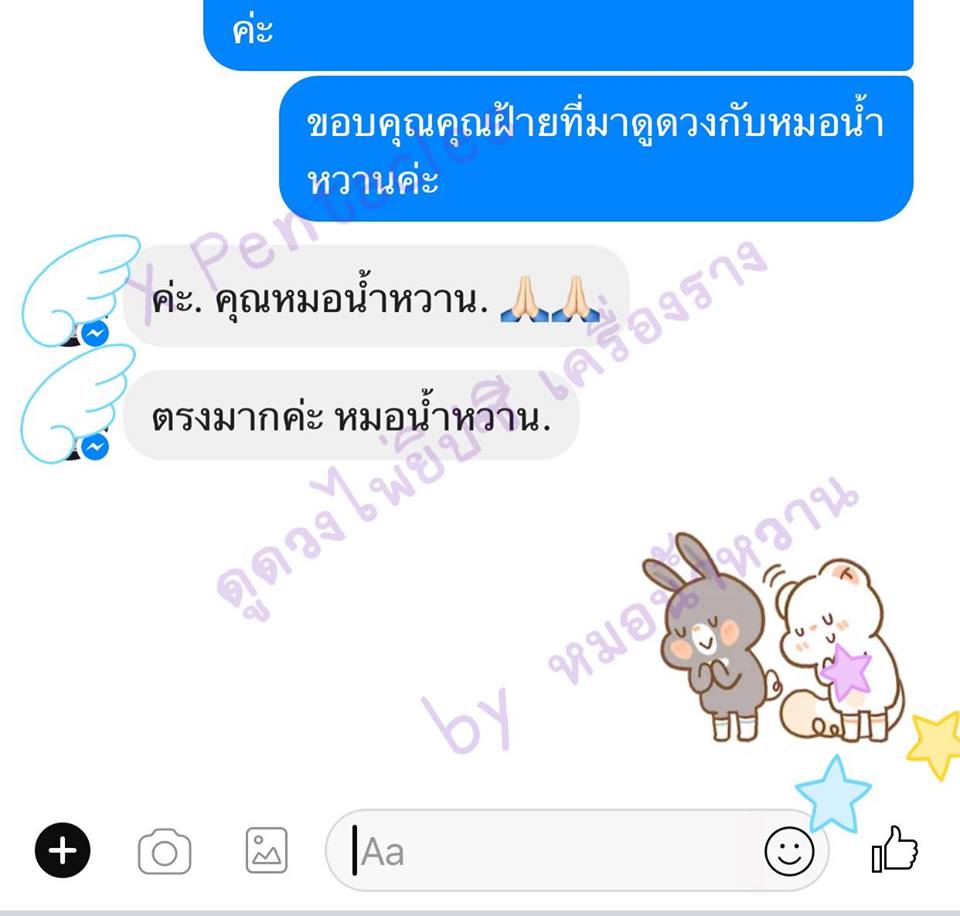Screen dimensions: 960x916
Task: Tap the gray bunny sticker
Action: point(711,637)
